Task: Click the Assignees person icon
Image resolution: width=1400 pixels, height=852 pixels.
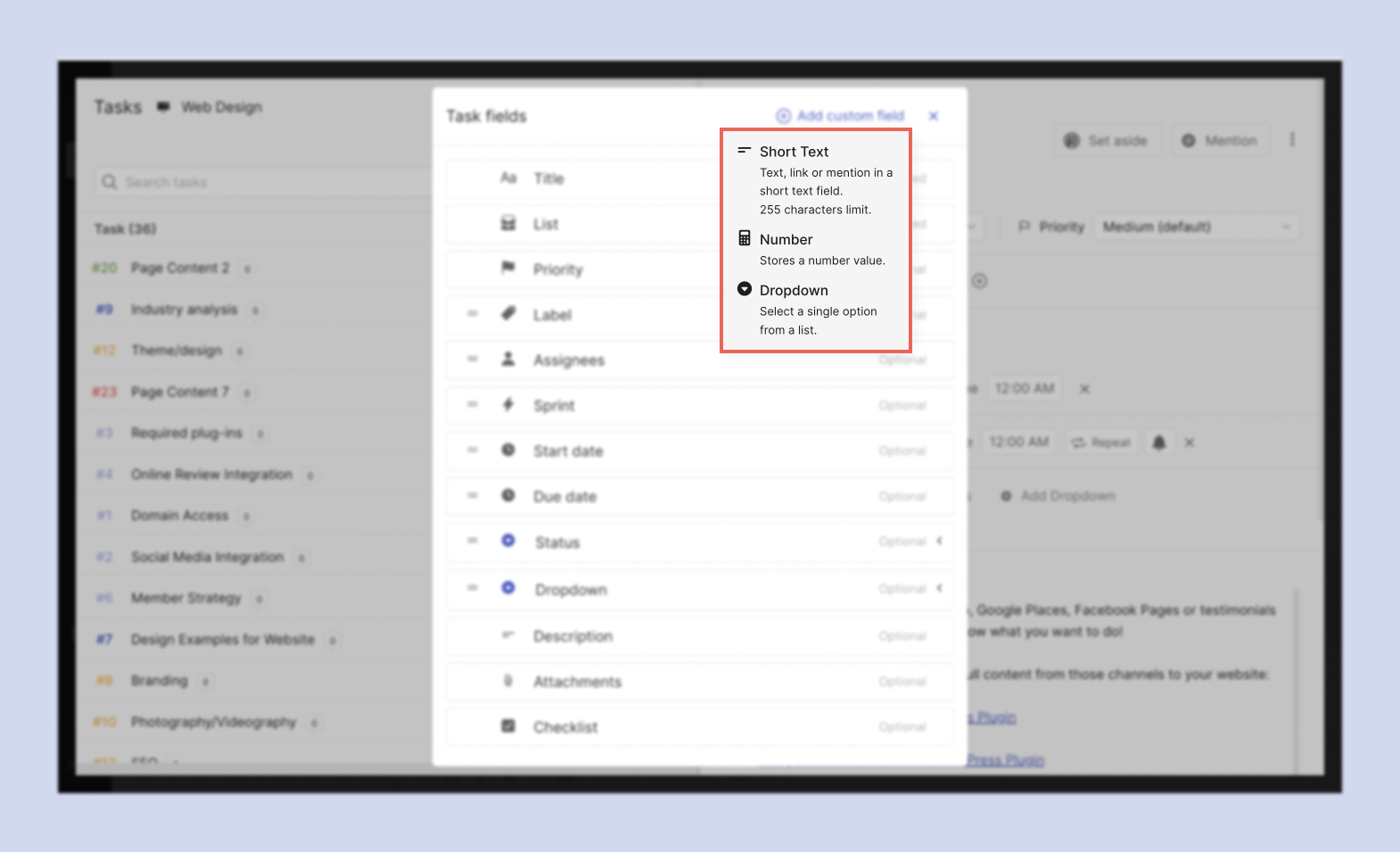Action: tap(508, 359)
